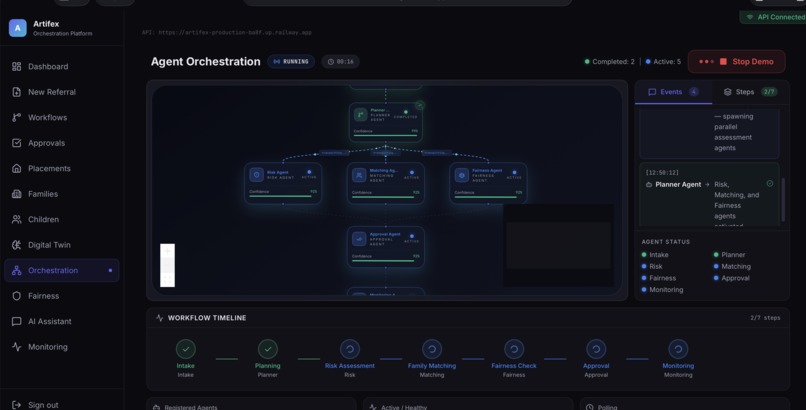Click the API URL text line
Image resolution: width=806 pixels, height=410 pixels.
(227, 32)
